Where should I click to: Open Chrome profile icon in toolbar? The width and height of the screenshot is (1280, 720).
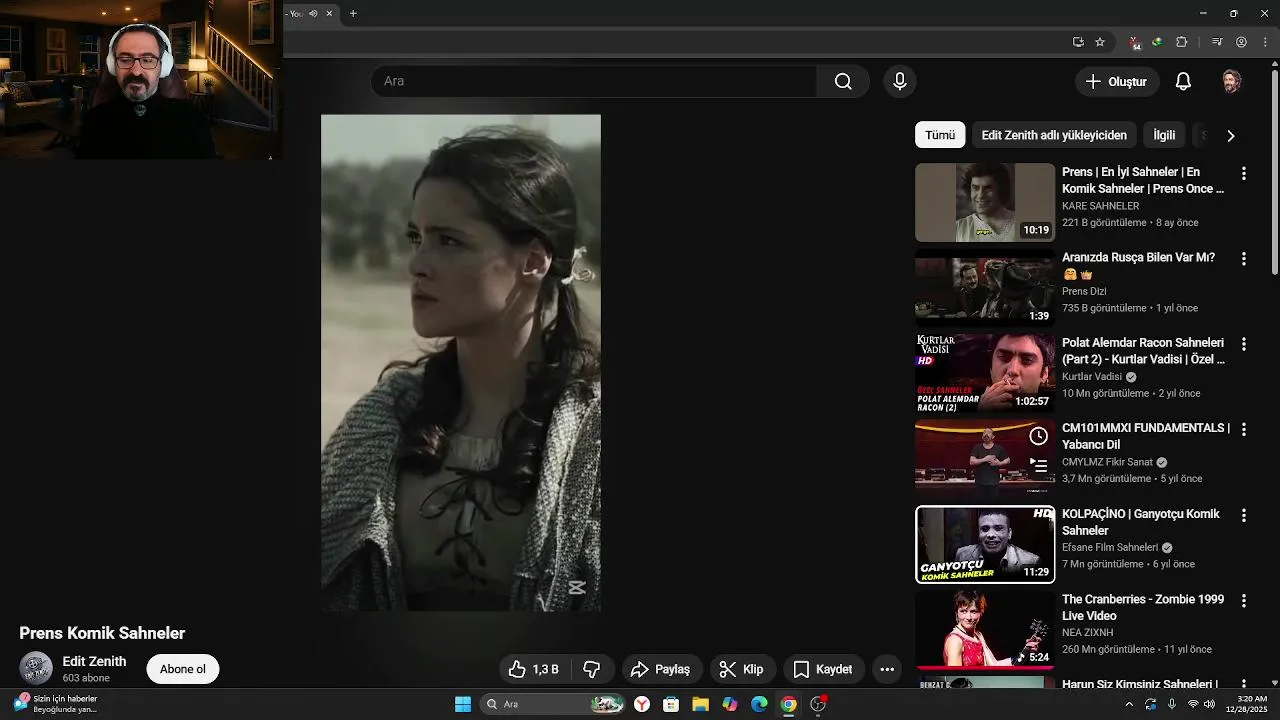[1241, 42]
